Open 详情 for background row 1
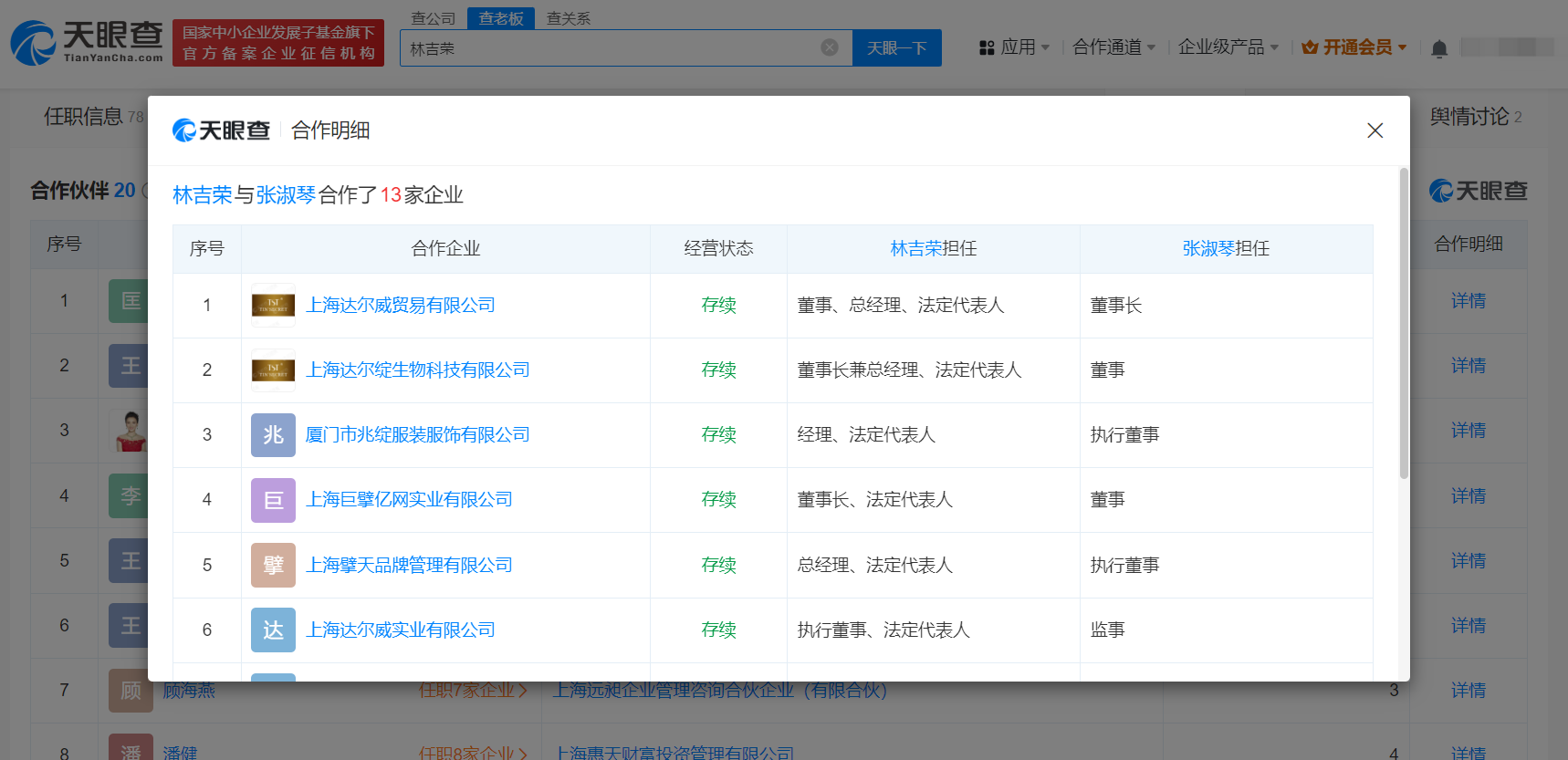Screen dimensions: 1568x760 pos(1469,301)
